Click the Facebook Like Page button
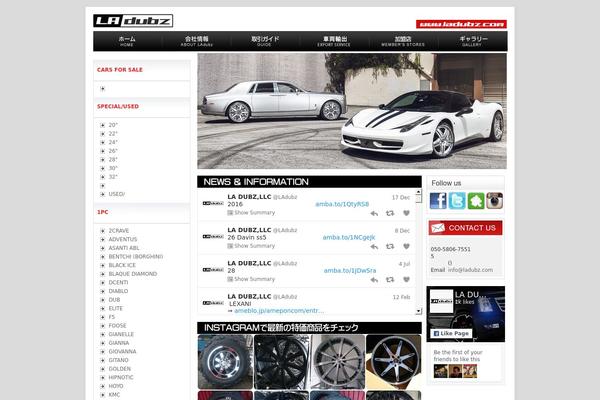The width and height of the screenshot is (600, 400). (x=451, y=333)
